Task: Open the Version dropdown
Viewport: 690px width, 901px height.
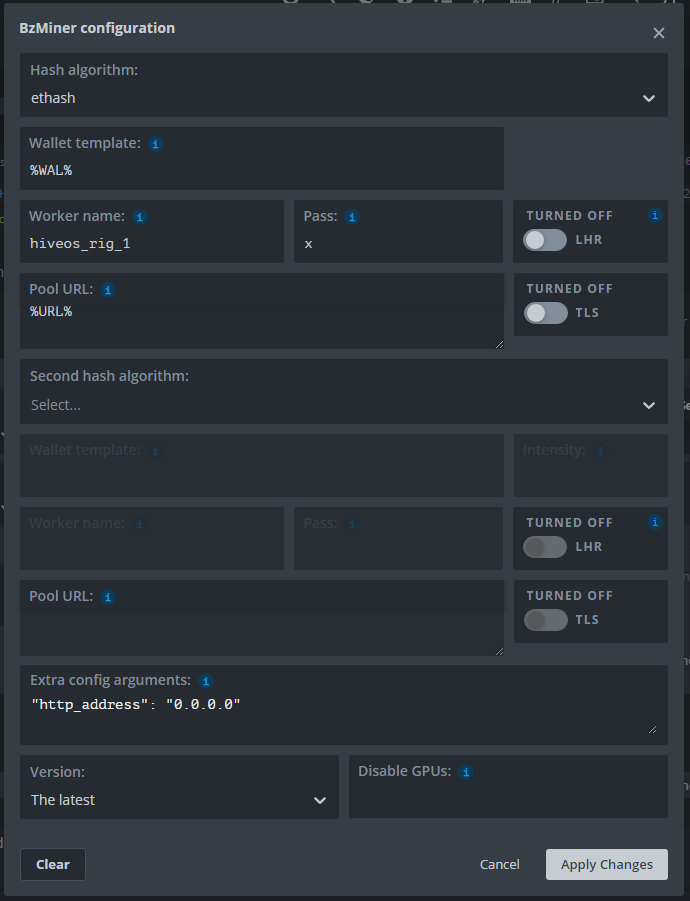Action: [179, 800]
